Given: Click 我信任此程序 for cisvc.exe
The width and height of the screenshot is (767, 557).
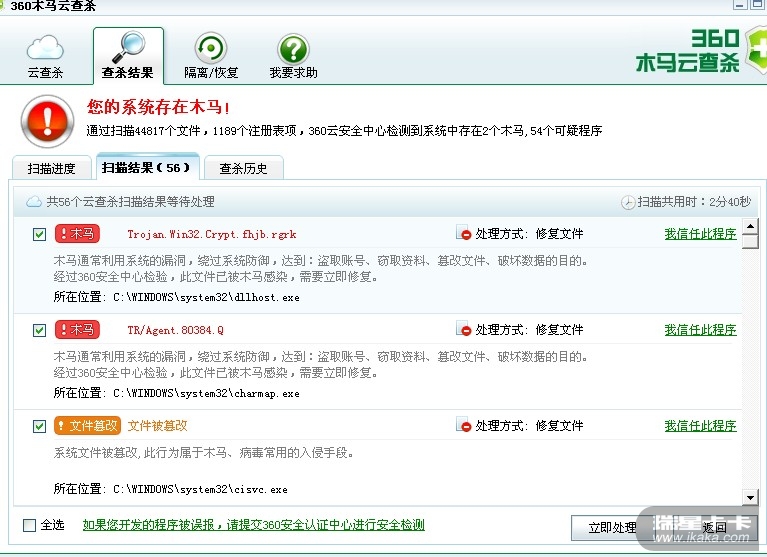Looking at the screenshot, I should (700, 425).
